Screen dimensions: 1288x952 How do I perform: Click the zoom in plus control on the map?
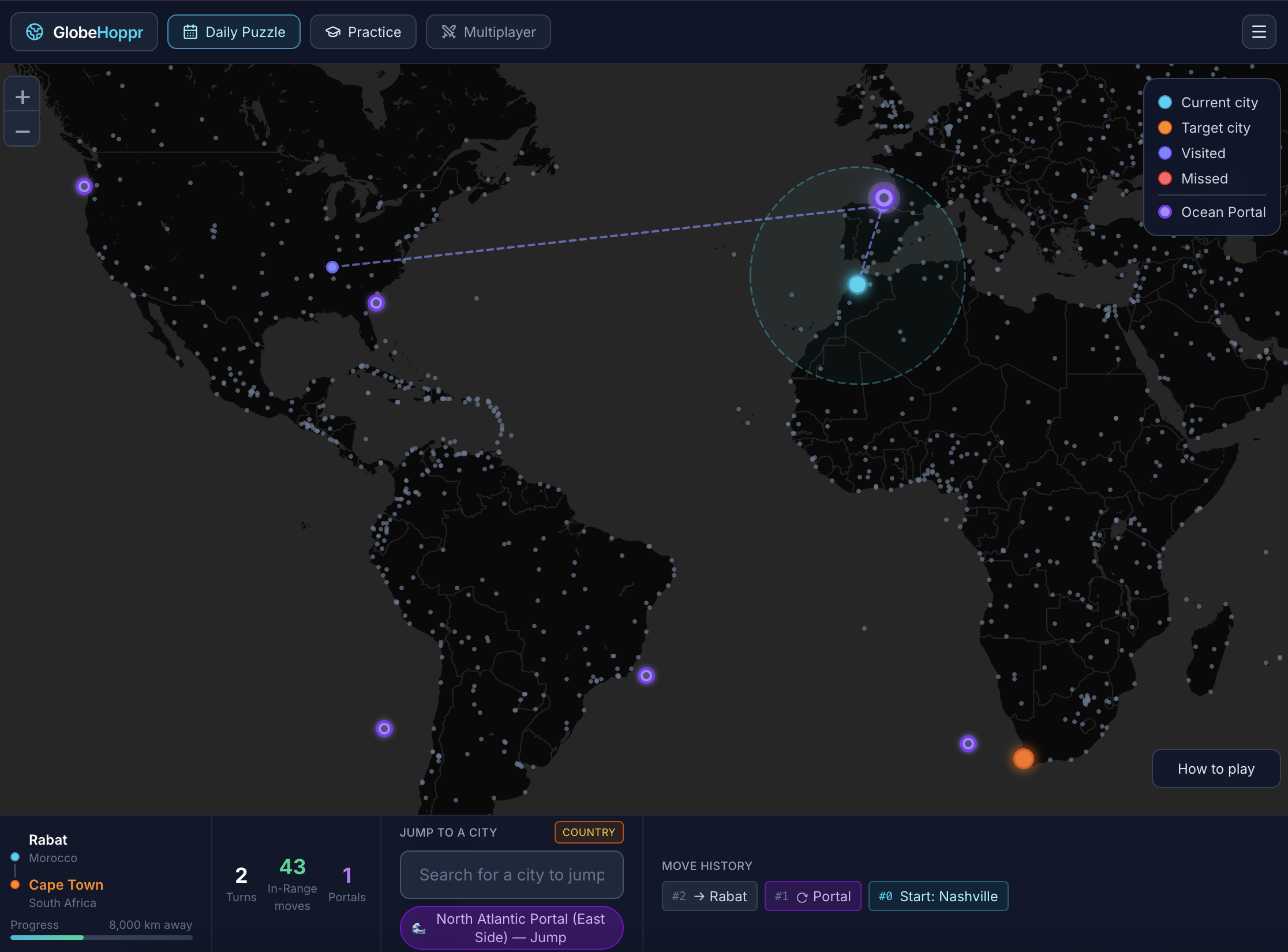pyautogui.click(x=22, y=96)
